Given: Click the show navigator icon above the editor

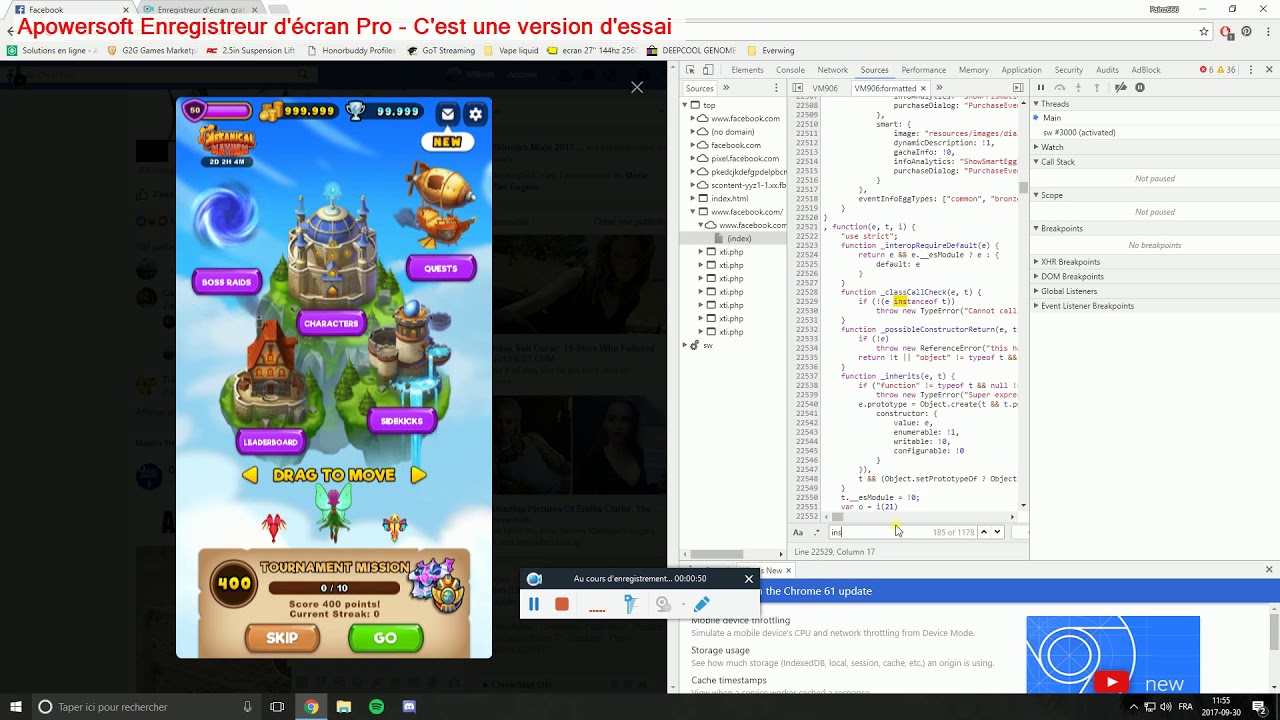Looking at the screenshot, I should pyautogui.click(x=798, y=88).
